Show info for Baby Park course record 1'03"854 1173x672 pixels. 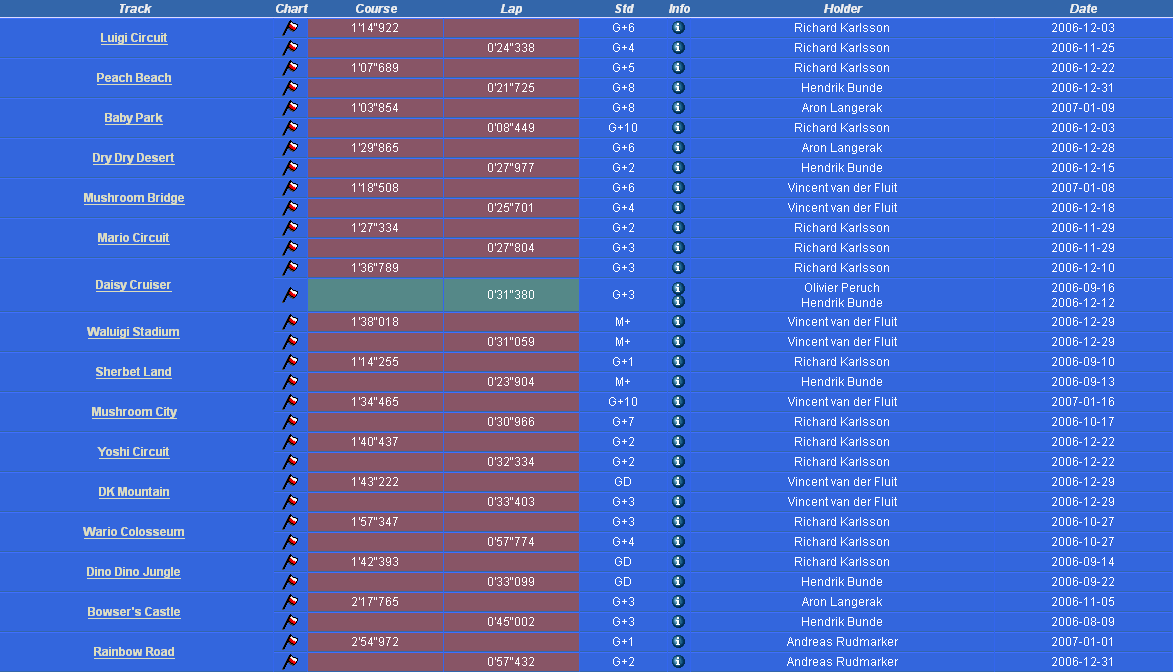click(x=679, y=108)
